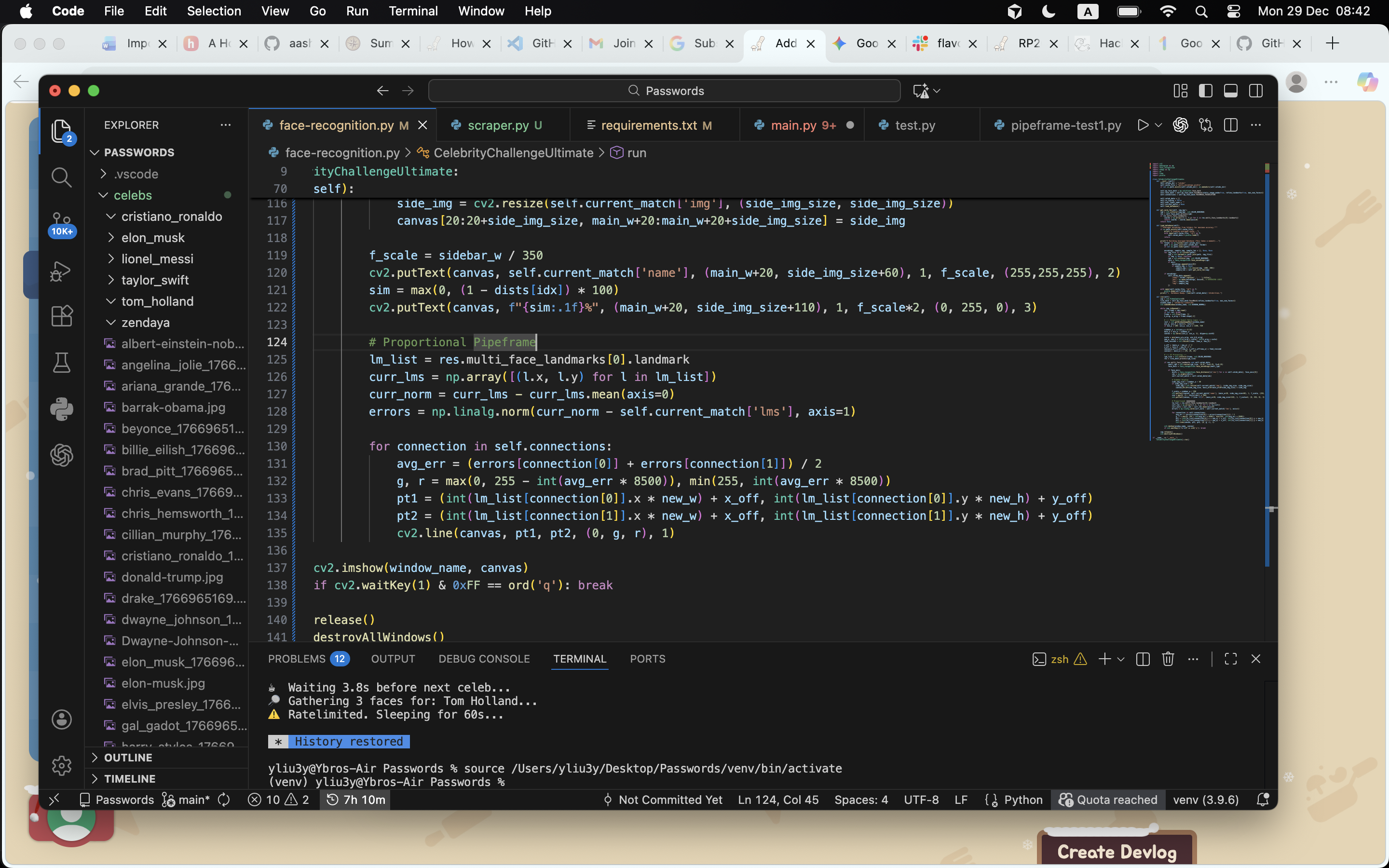Switch to the scraper.py tab
Viewport: 1389px width, 868px height.
coord(498,125)
